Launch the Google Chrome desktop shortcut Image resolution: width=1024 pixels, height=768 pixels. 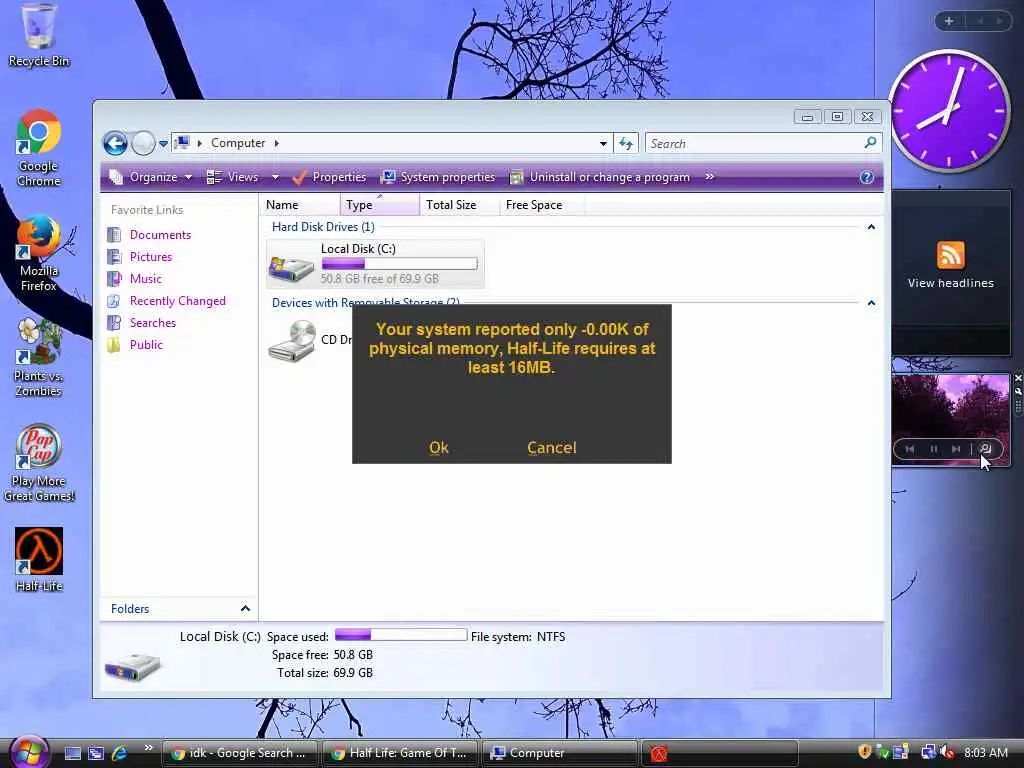[x=39, y=148]
